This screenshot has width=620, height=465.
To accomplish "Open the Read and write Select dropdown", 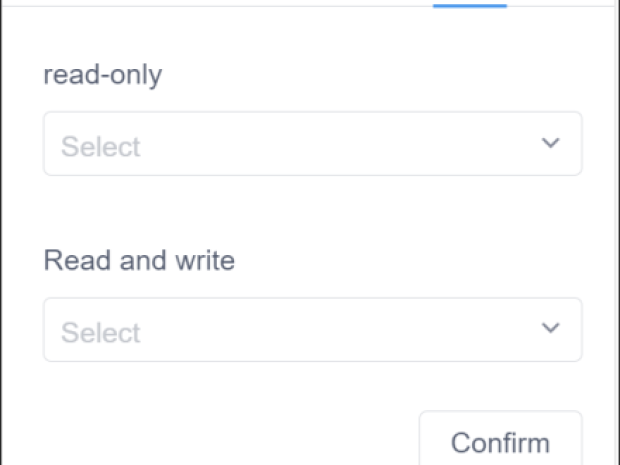I will click(x=312, y=330).
